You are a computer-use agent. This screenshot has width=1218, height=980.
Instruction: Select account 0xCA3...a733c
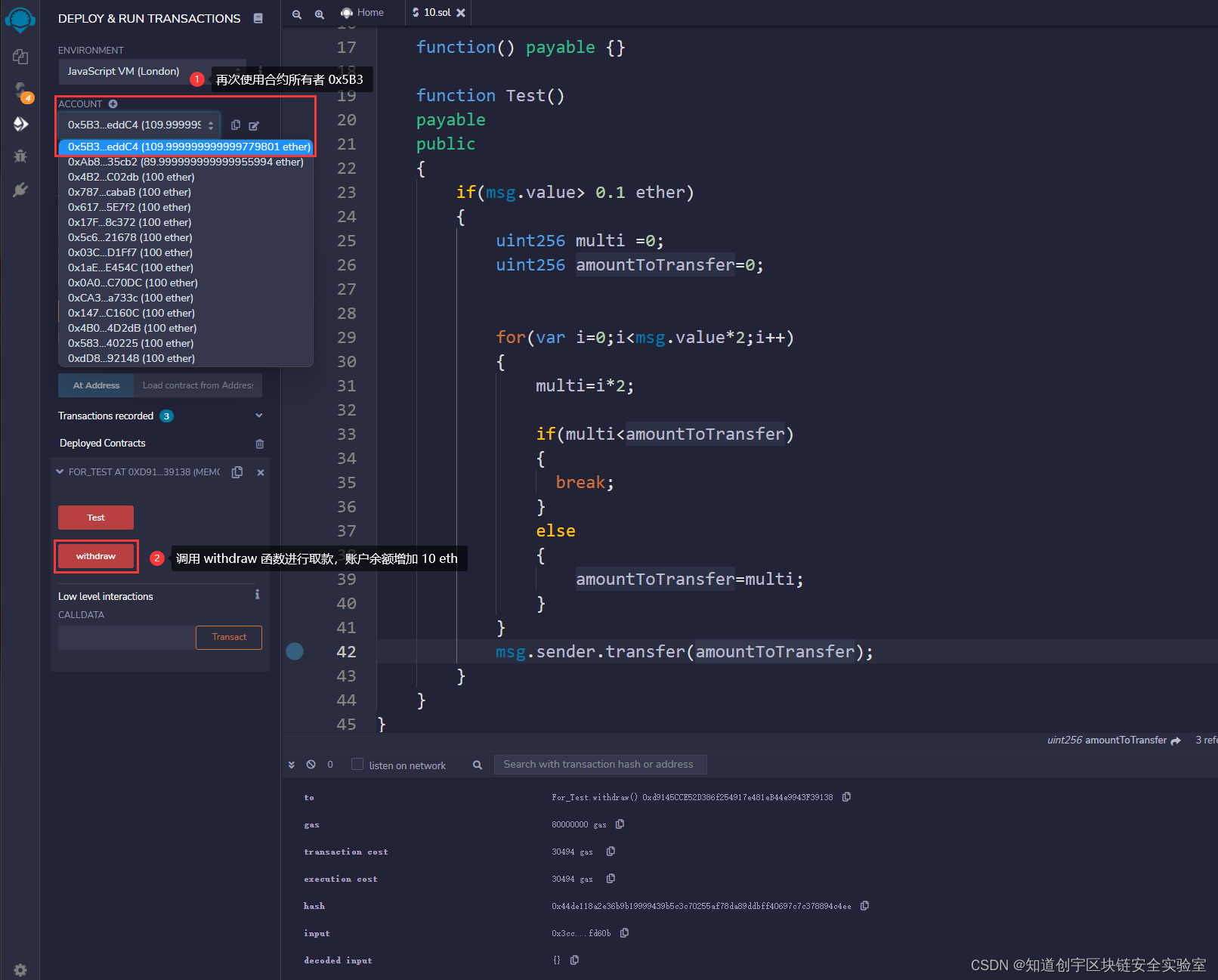187,298
